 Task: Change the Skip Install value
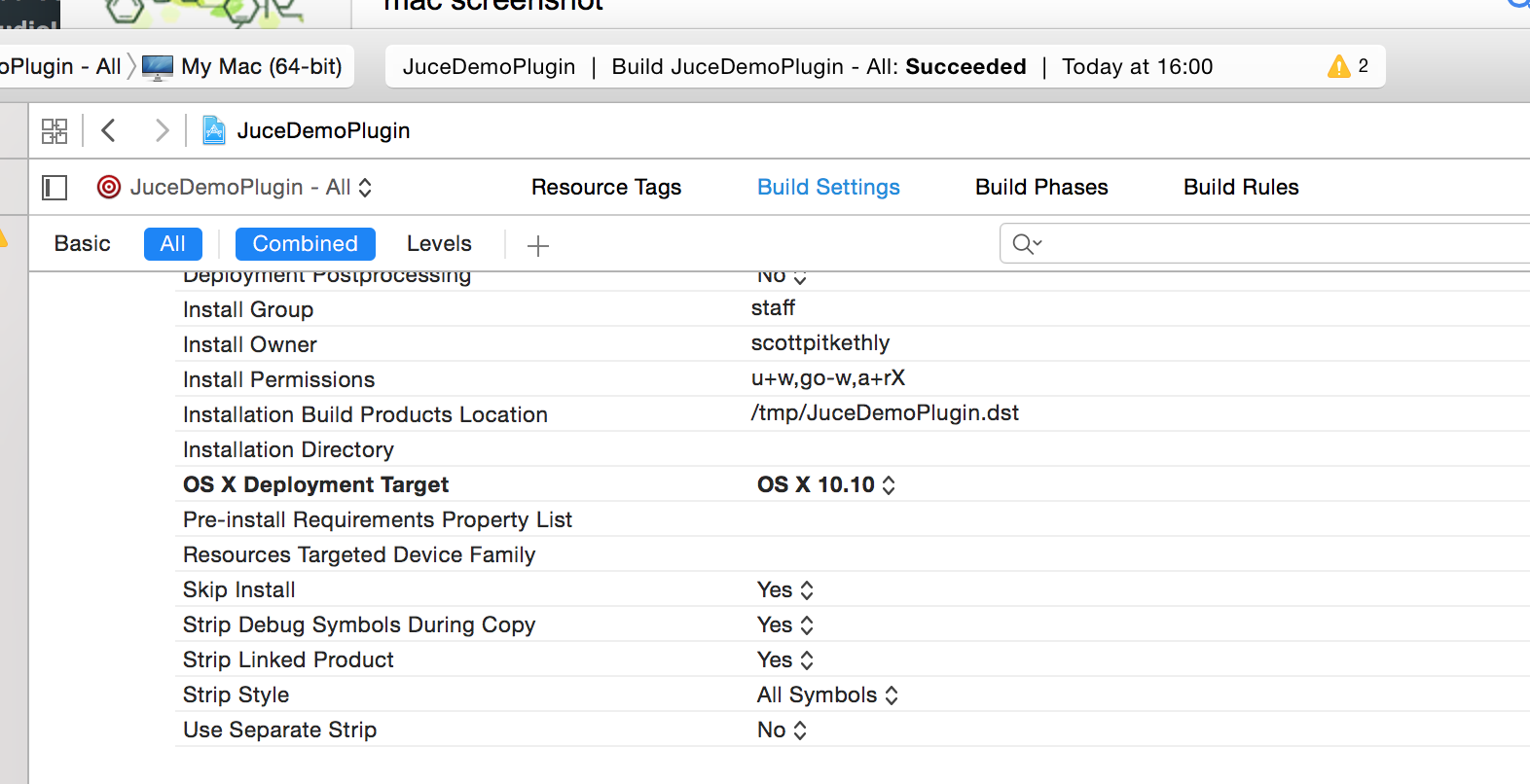785,590
